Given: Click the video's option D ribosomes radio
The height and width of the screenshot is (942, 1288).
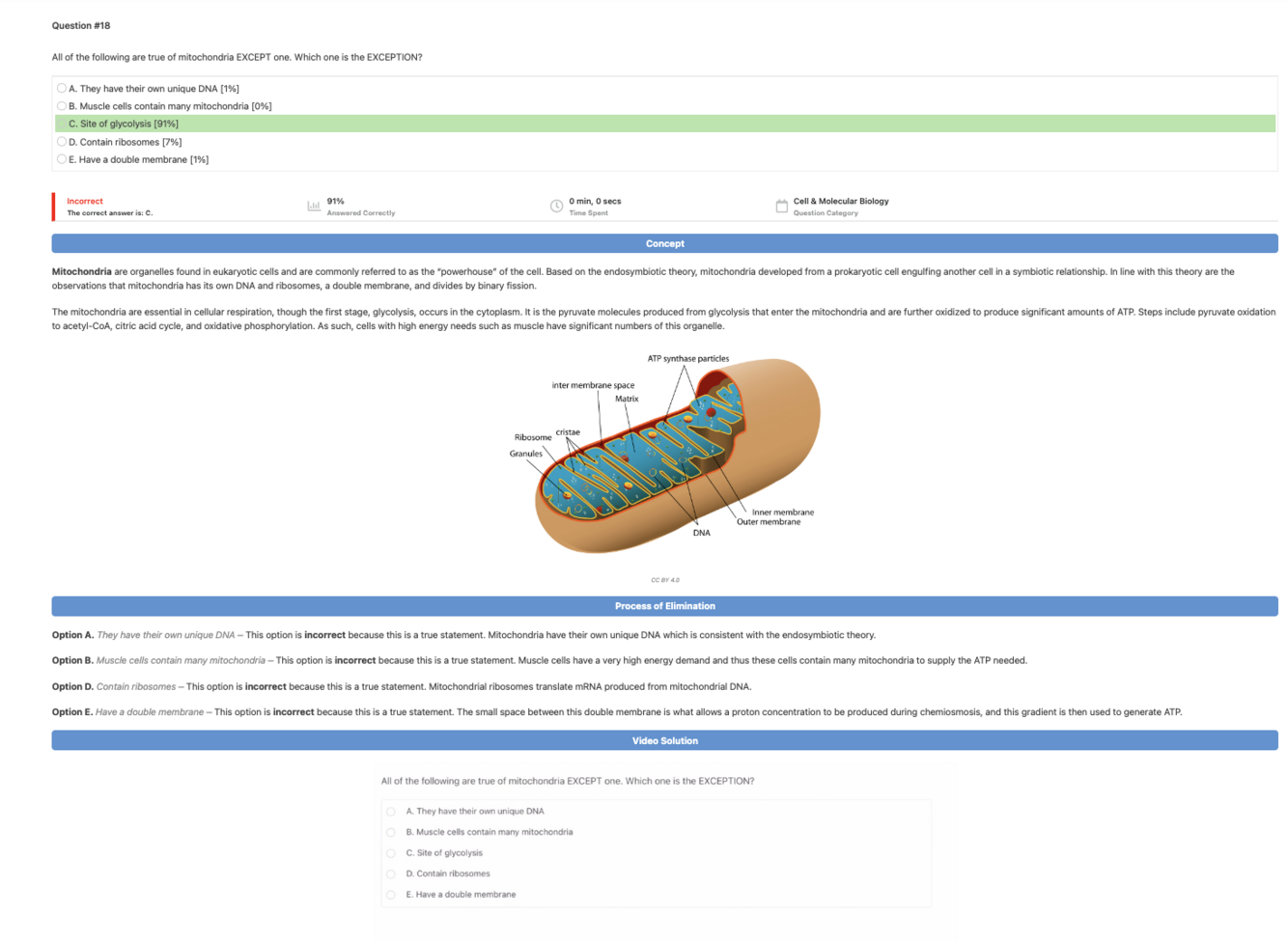Looking at the screenshot, I should [x=391, y=873].
